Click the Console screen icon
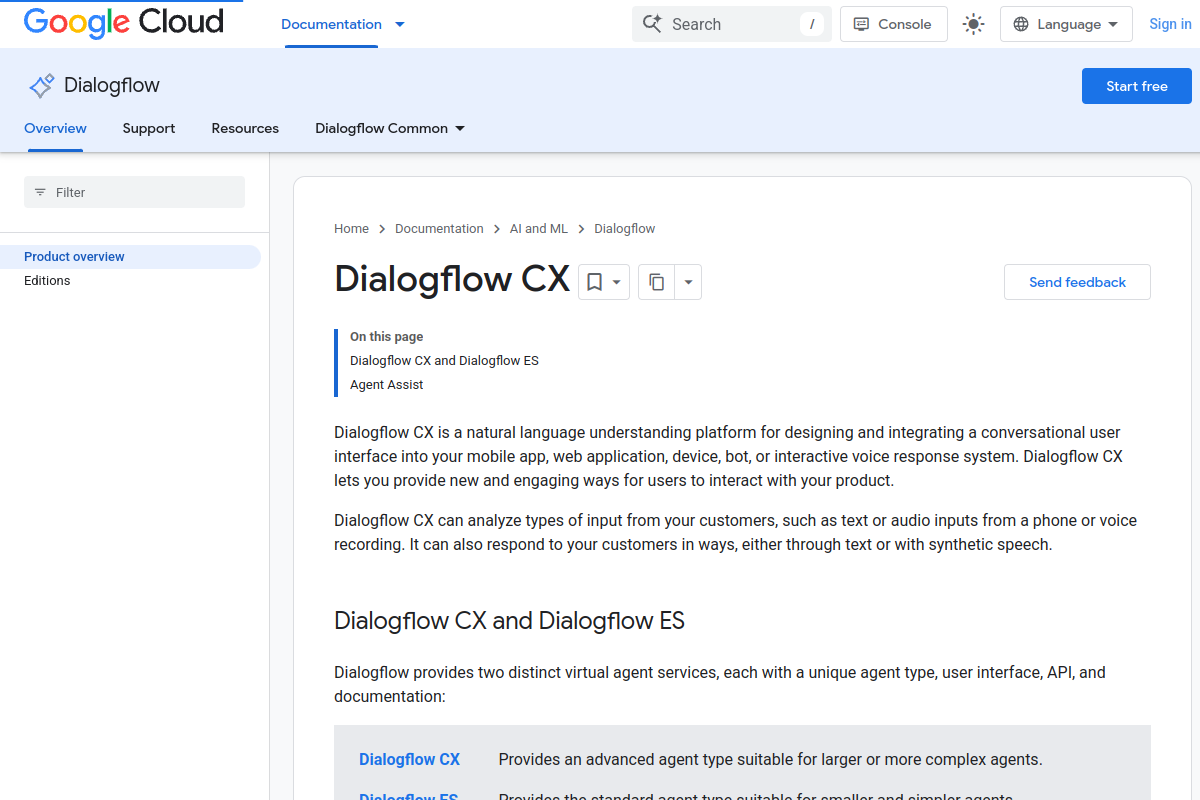The image size is (1200, 800). coord(861,24)
